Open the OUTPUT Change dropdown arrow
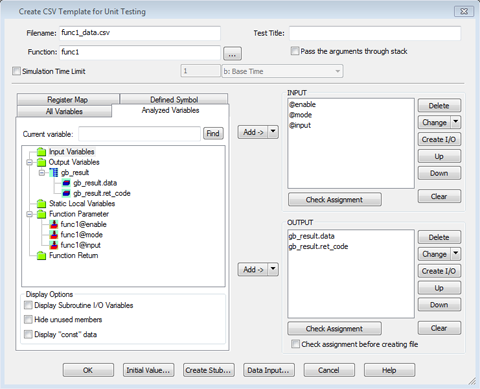Viewport: 480px width, 389px height. coord(456,254)
